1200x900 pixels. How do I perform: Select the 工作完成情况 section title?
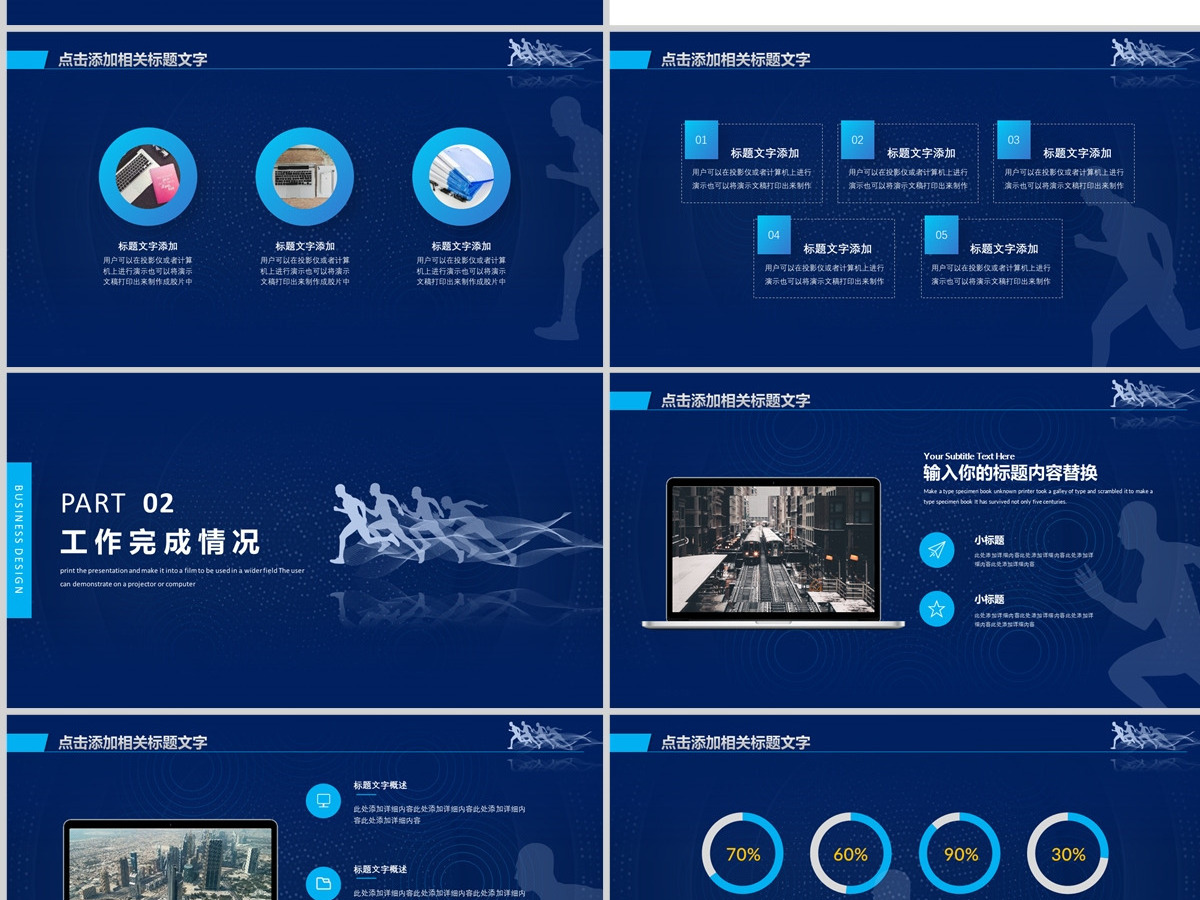(161, 543)
